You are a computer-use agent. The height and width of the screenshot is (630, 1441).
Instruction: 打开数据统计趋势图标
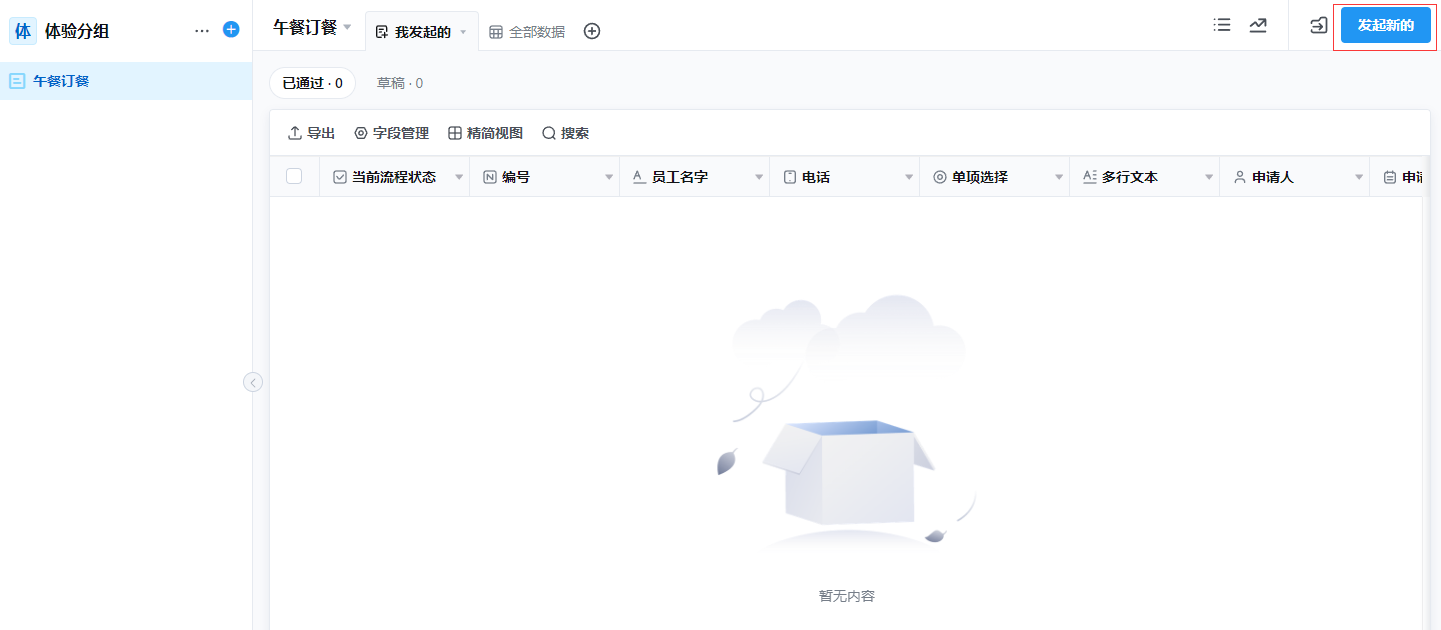[1258, 25]
